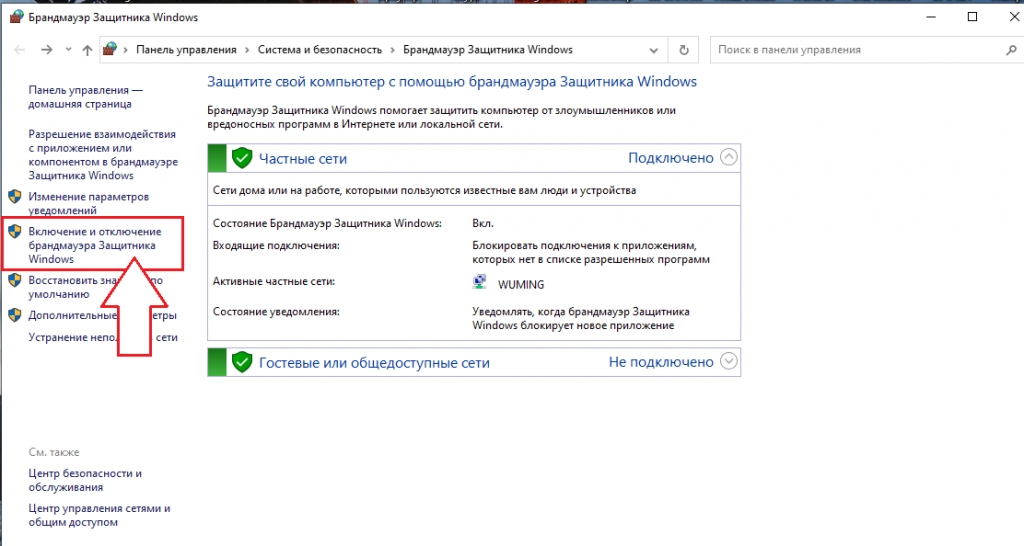Click the 'Подключено' status text
Screen dimensions: 1024x546
click(670, 158)
